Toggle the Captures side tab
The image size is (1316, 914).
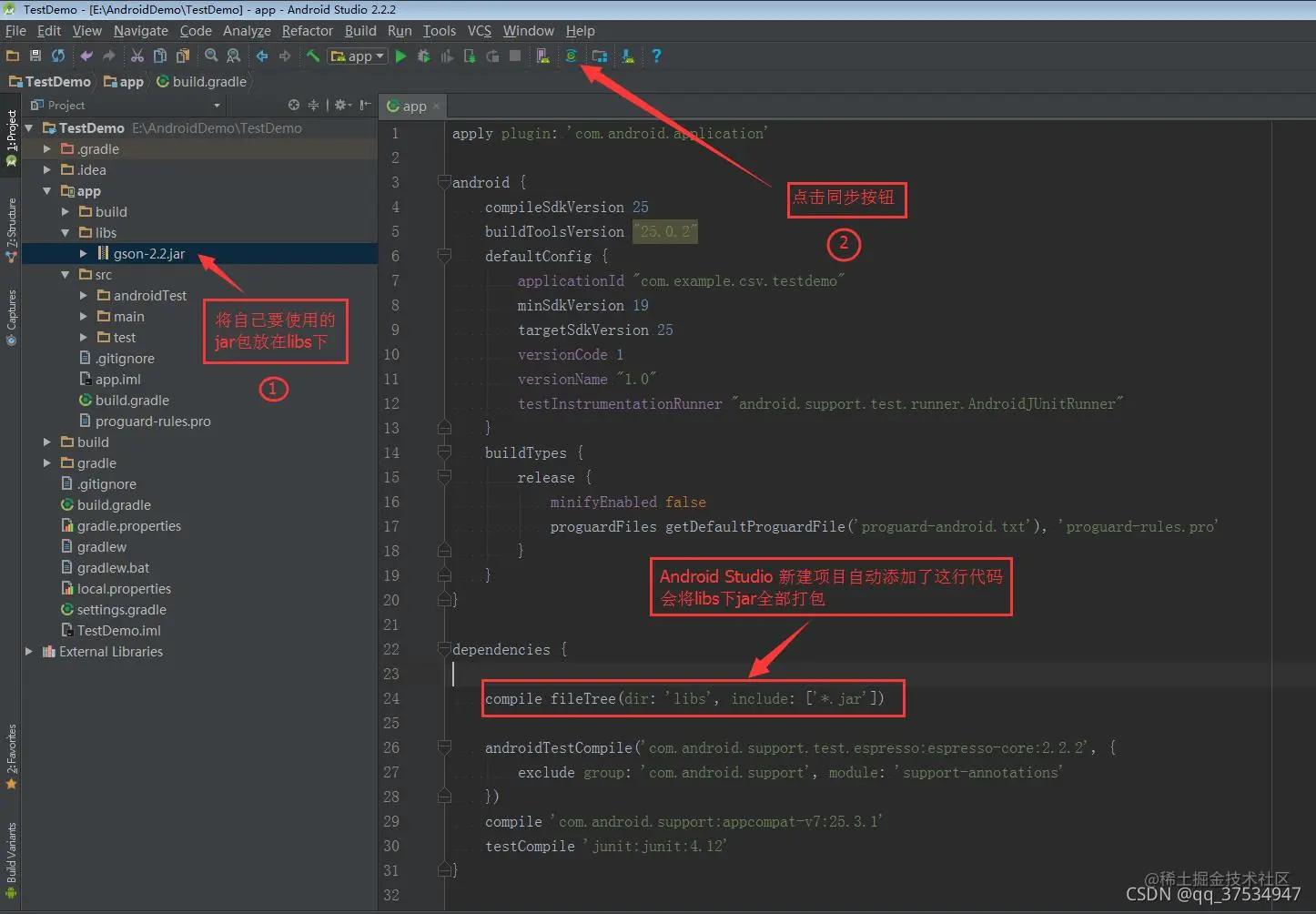coord(11,318)
